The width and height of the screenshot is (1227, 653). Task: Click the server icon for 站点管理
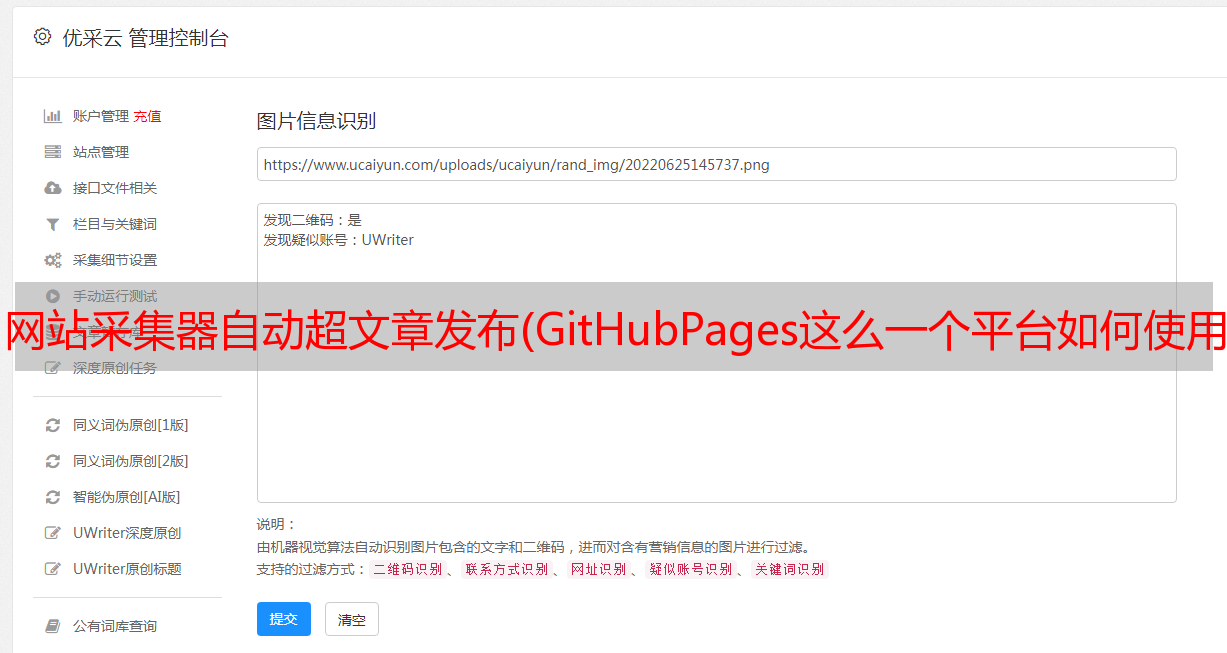coord(53,152)
